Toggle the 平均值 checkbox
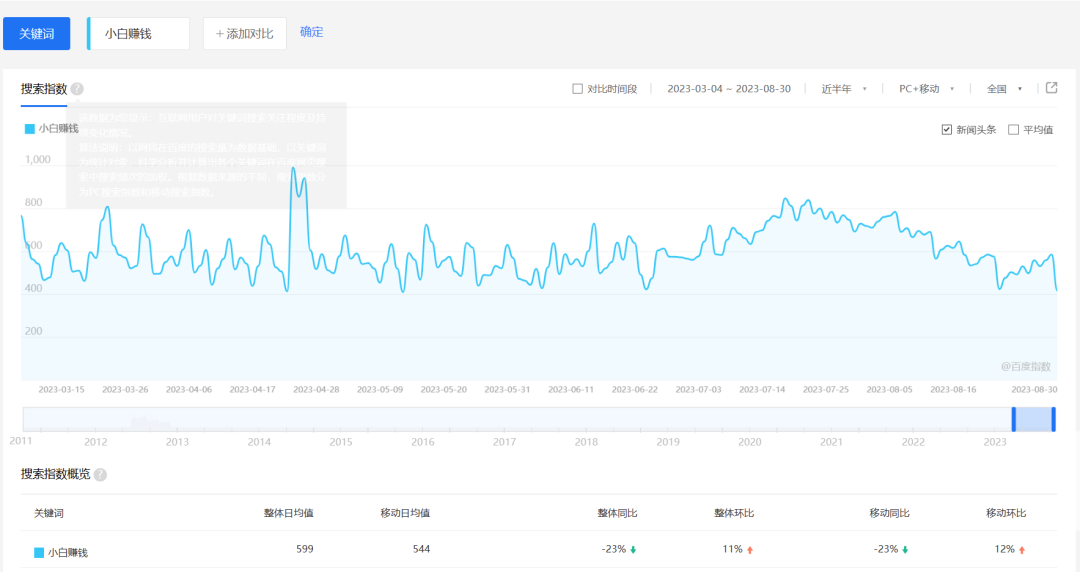Screen dimensions: 1080x572 (x=1013, y=130)
